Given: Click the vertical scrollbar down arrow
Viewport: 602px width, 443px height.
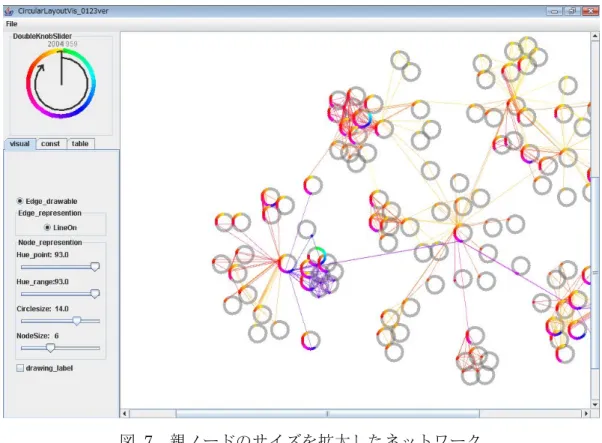Looking at the screenshot, I should 595,404.
